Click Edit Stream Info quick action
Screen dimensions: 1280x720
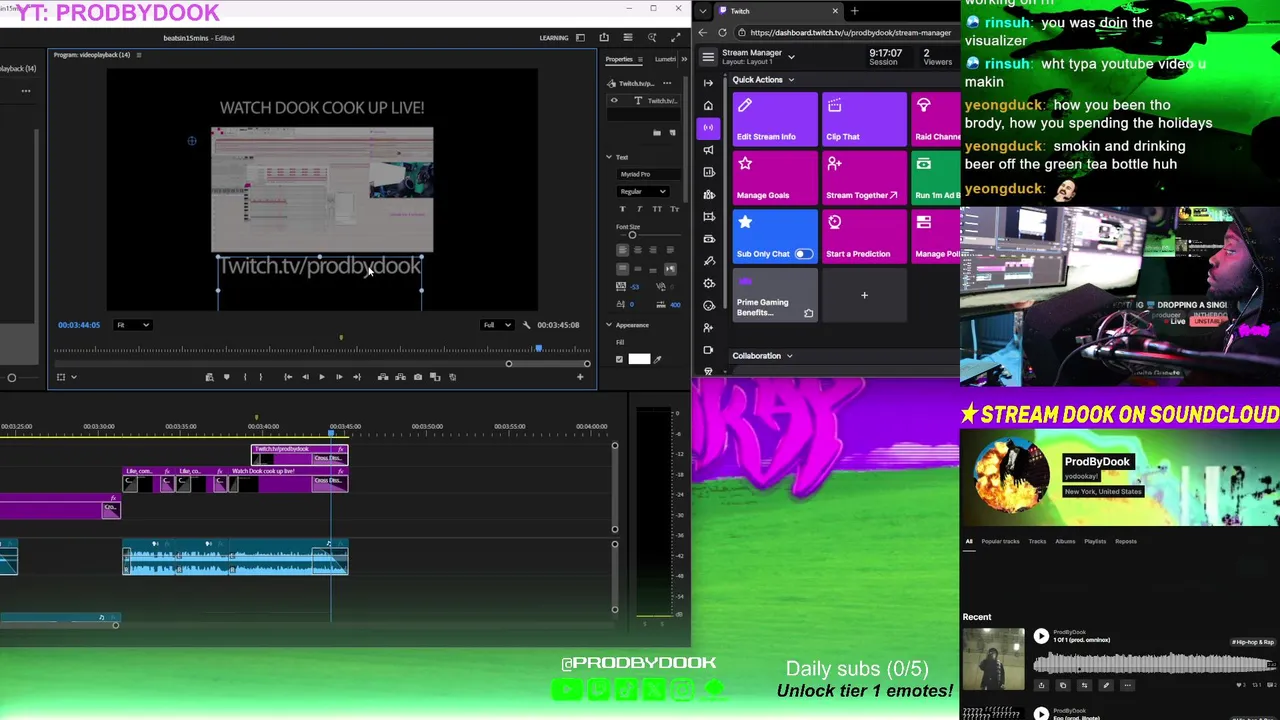pyautogui.click(x=775, y=119)
